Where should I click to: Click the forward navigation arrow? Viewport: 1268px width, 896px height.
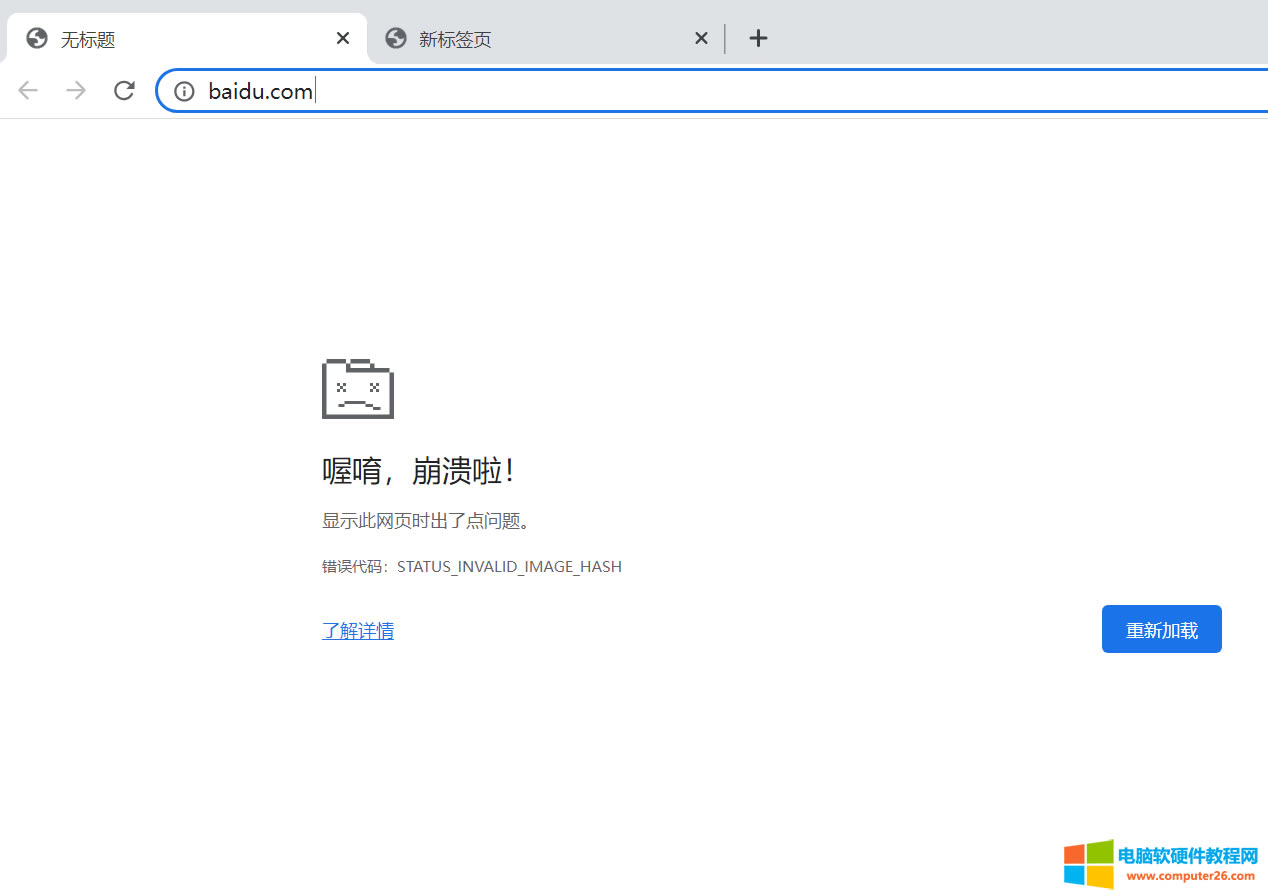point(75,90)
